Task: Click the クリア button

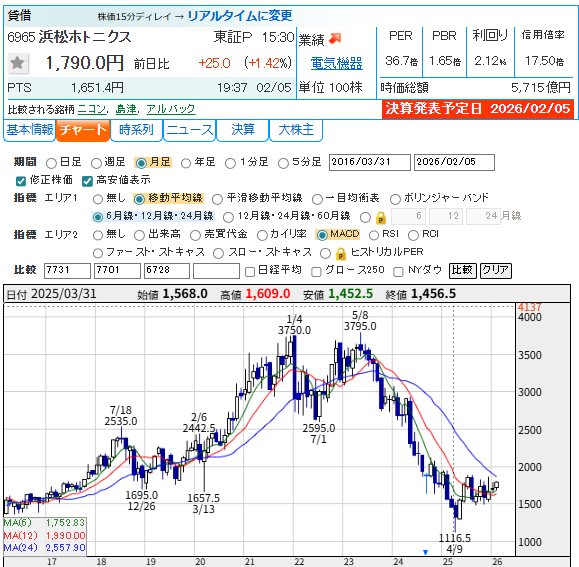Action: [x=496, y=271]
